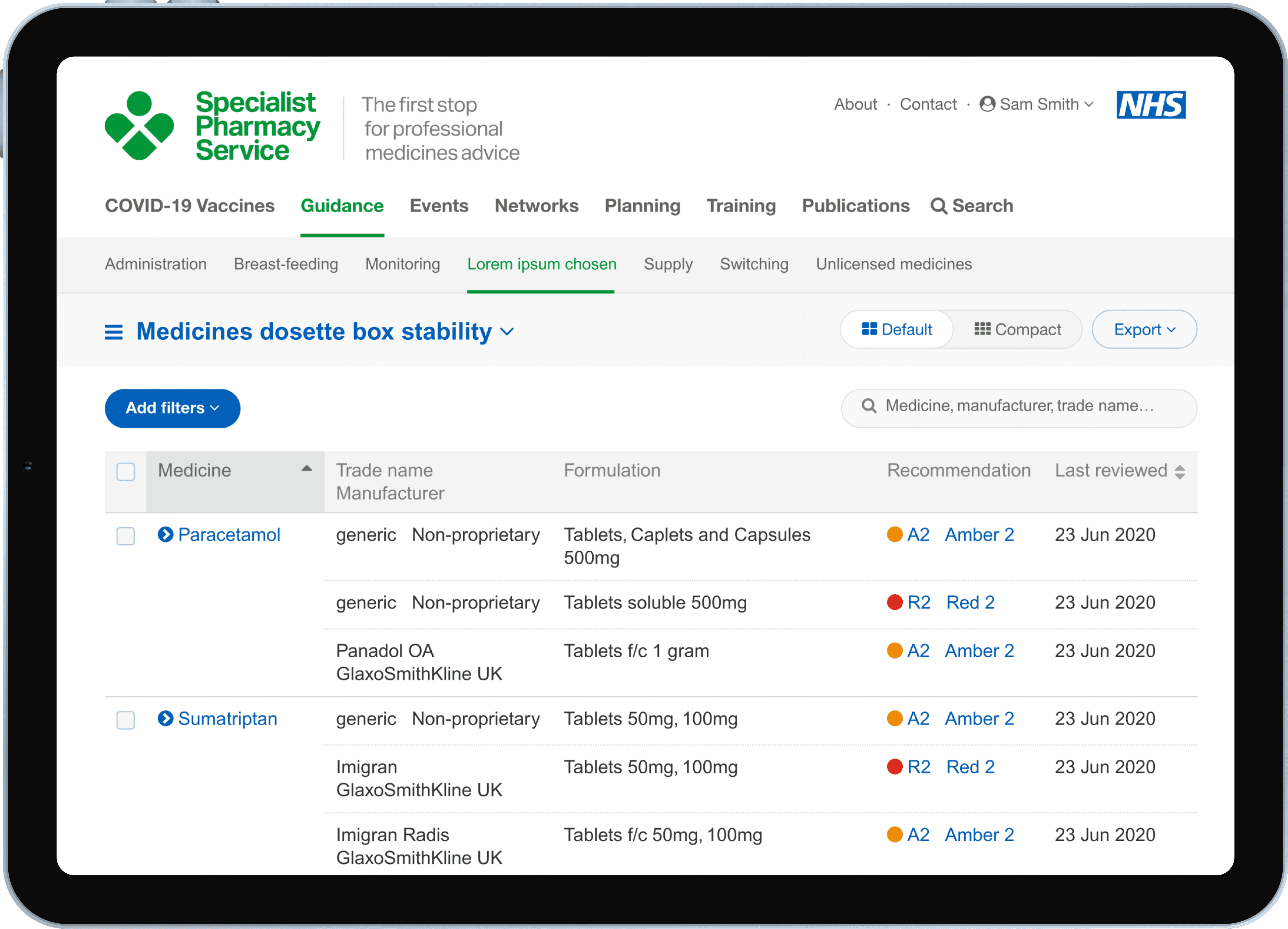Click the Medicine column ascending sort arrow
This screenshot has height=929, width=1288.
tap(307, 469)
